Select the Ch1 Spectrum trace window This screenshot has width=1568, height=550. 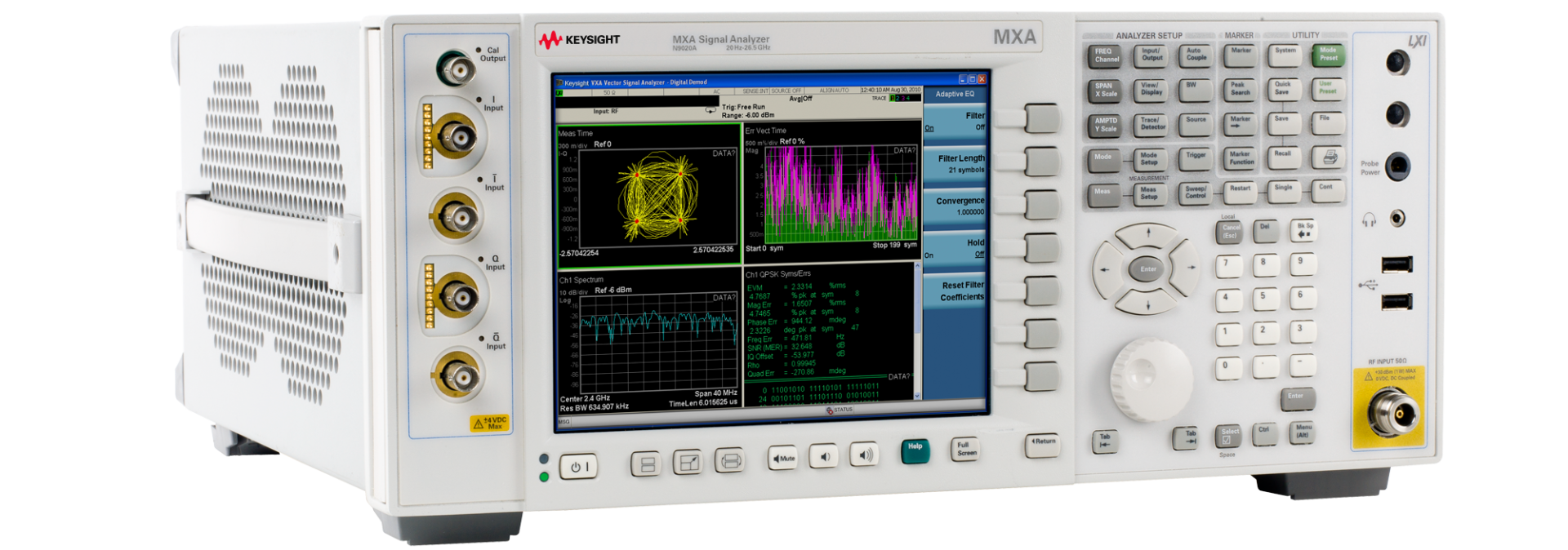click(x=648, y=341)
